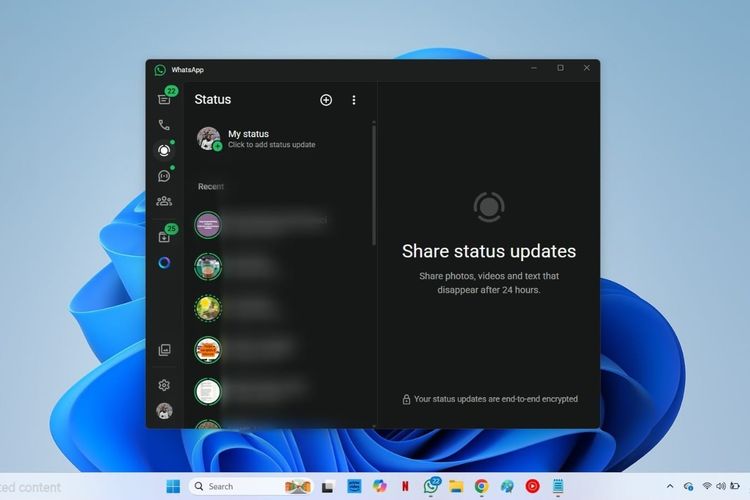Open the Chats tab in the sidebar

[164, 99]
